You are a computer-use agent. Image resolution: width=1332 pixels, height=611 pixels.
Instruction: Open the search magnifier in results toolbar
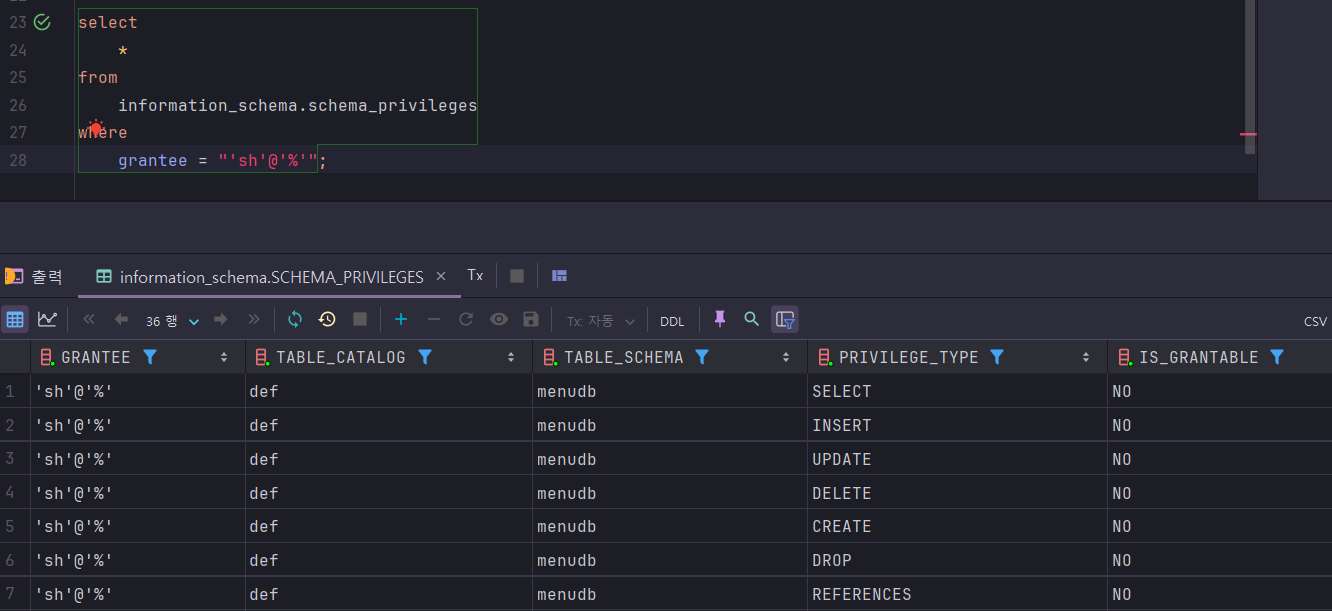click(x=752, y=320)
